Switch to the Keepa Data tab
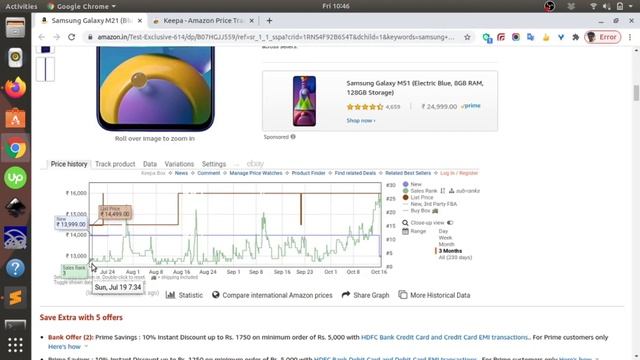The width and height of the screenshot is (640, 360). click(150, 164)
